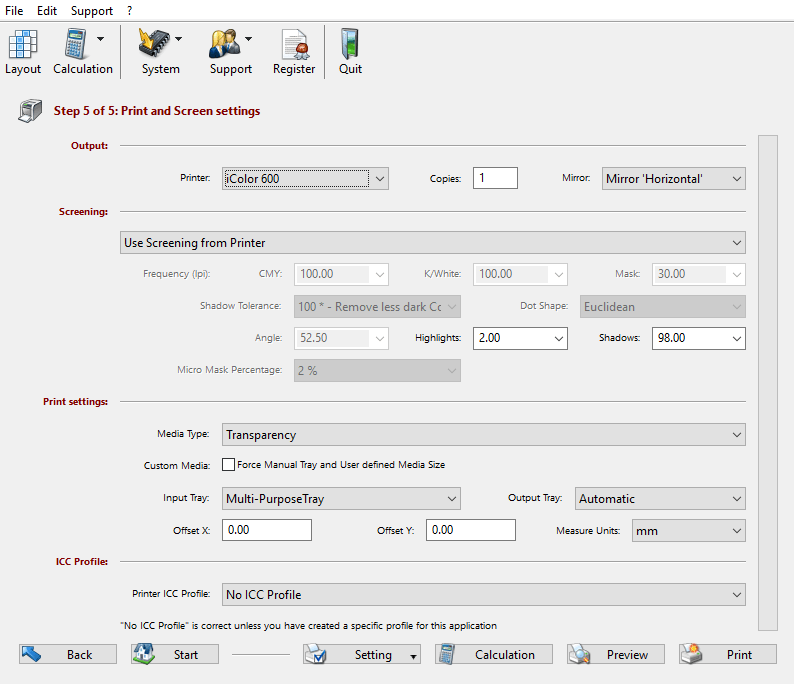Open the Highlights 2.00 dropdown
The image size is (794, 684).
coord(520,338)
